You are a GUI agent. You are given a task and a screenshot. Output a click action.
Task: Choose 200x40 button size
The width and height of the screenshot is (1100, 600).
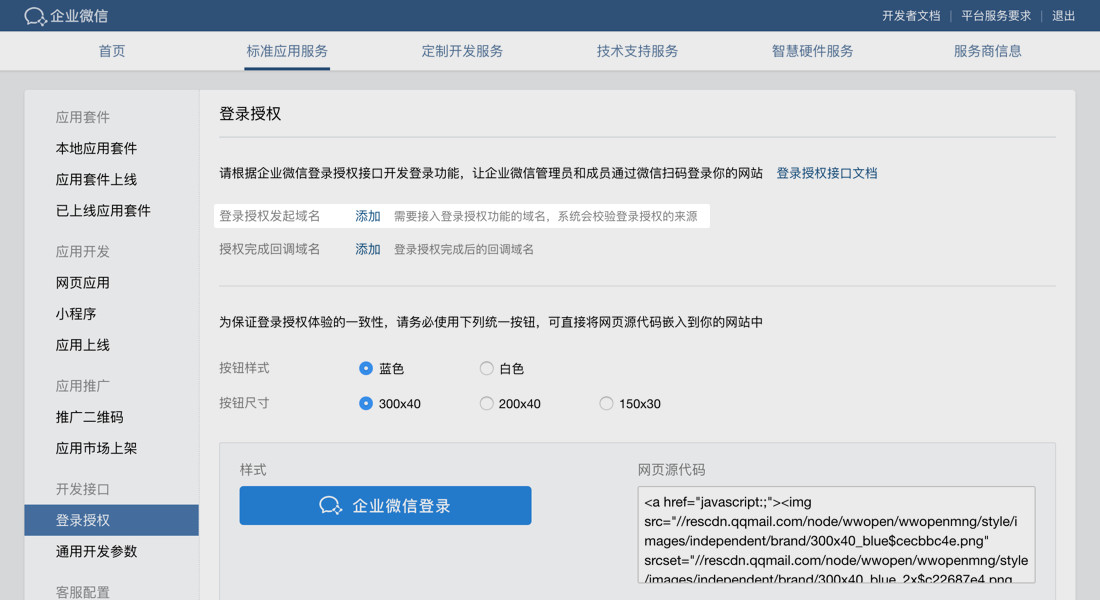click(x=486, y=404)
